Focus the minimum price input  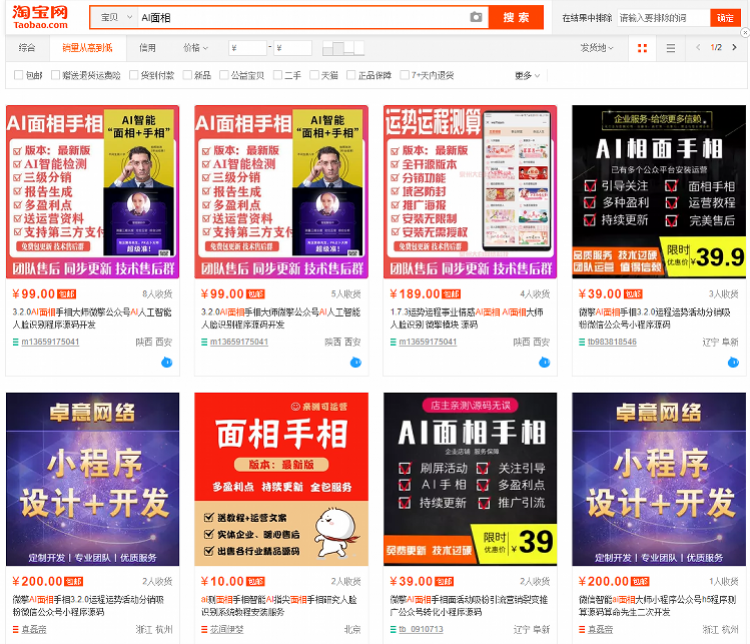247,48
